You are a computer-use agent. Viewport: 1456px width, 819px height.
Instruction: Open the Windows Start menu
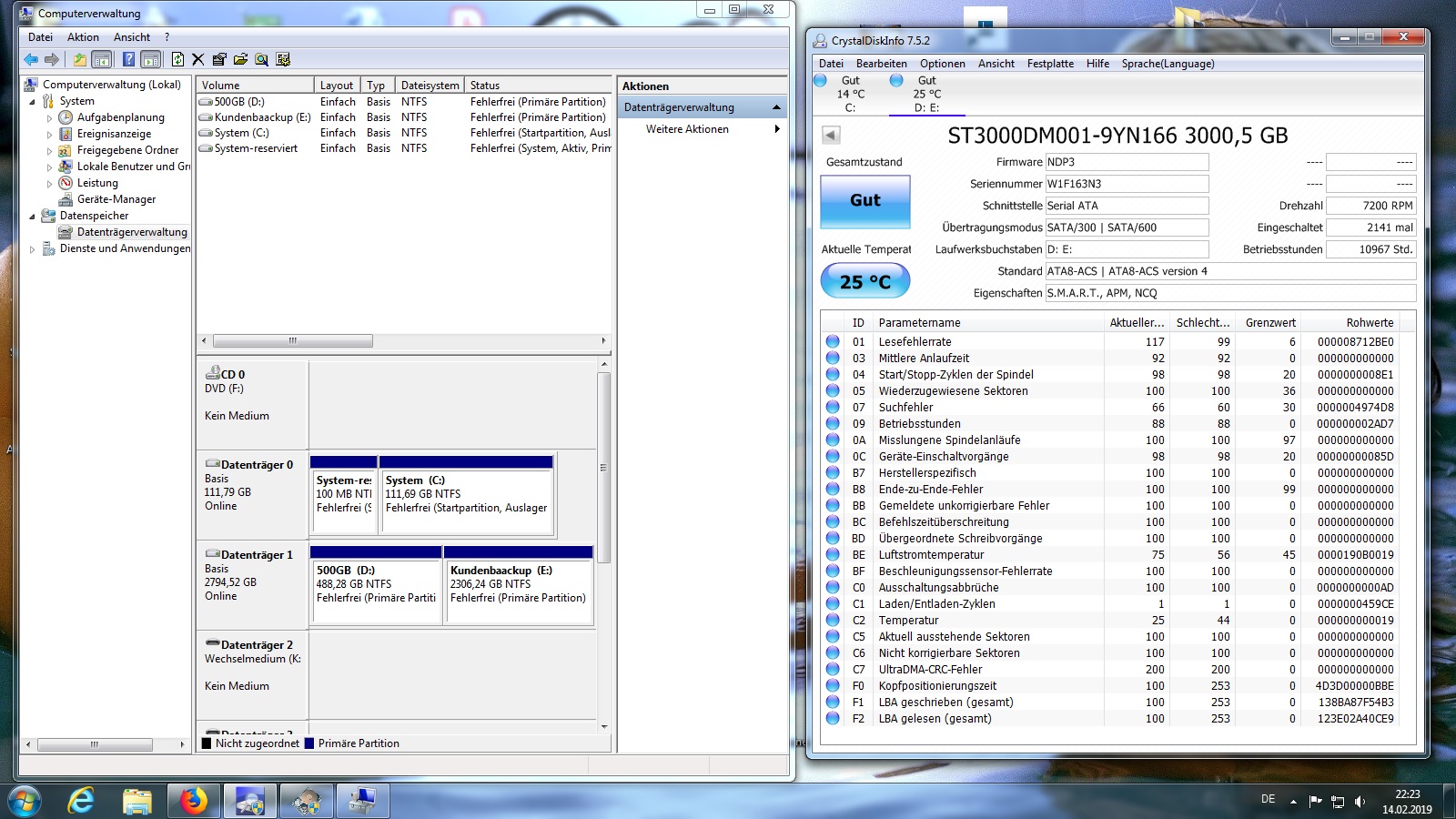[x=25, y=801]
